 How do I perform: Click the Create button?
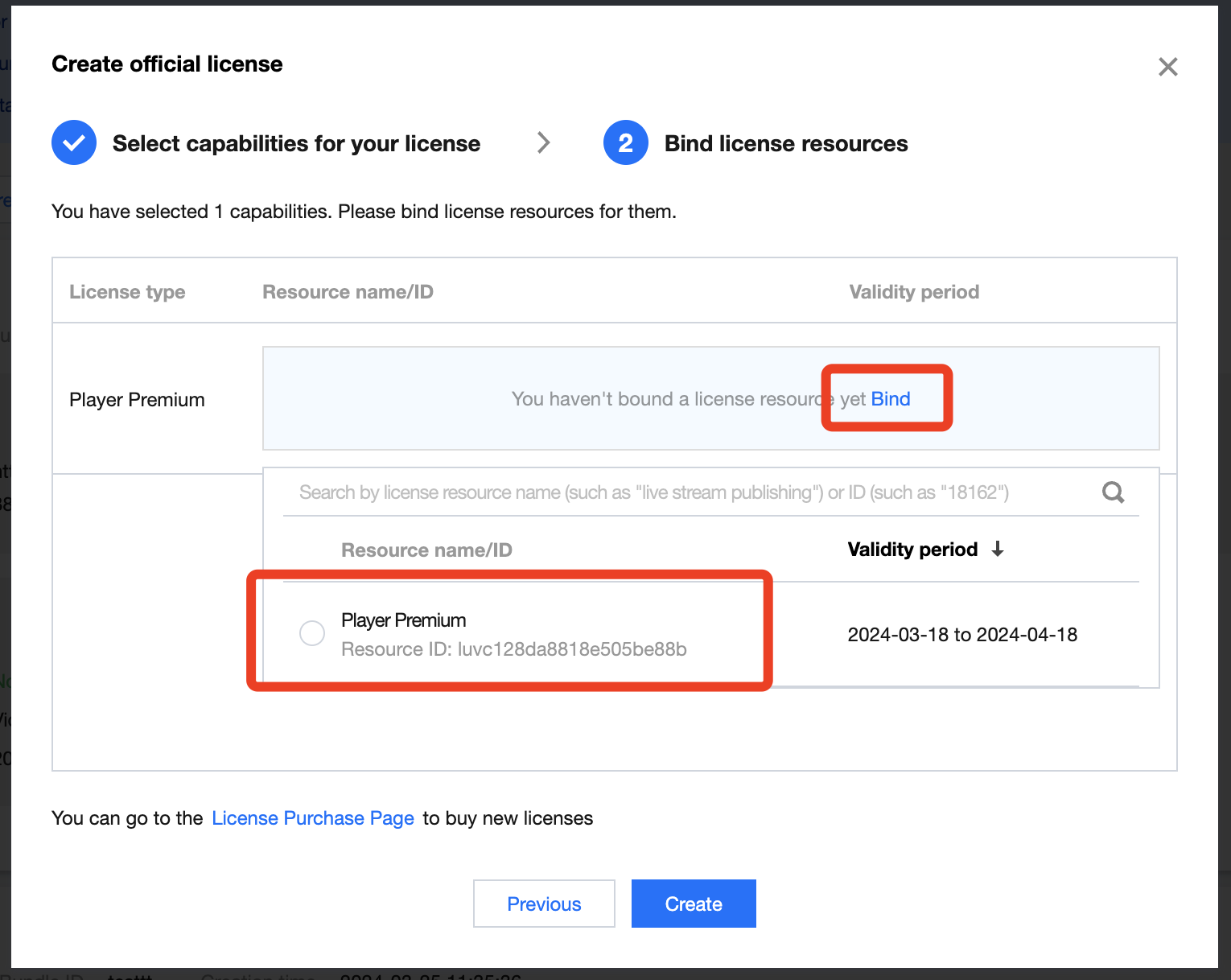694,904
